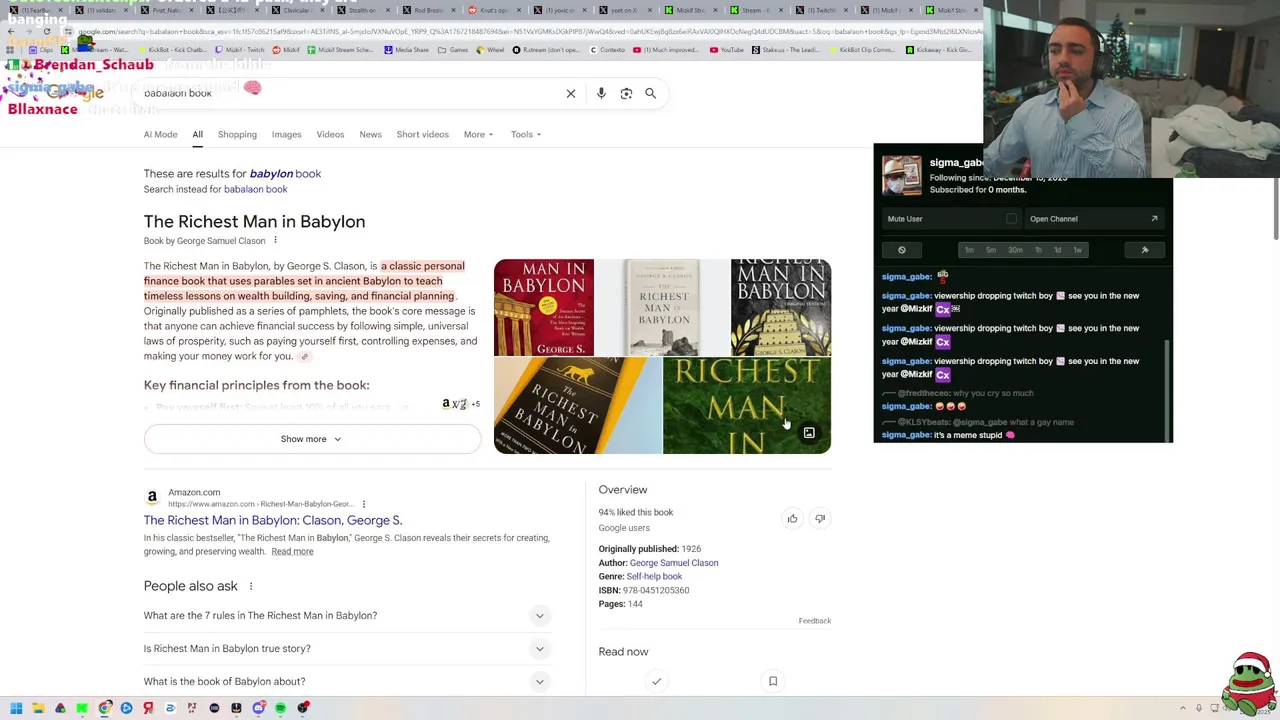Image resolution: width=1280 pixels, height=720 pixels.
Task: Open red 'Man in Babylon' cover thumbnail
Action: pos(544,307)
